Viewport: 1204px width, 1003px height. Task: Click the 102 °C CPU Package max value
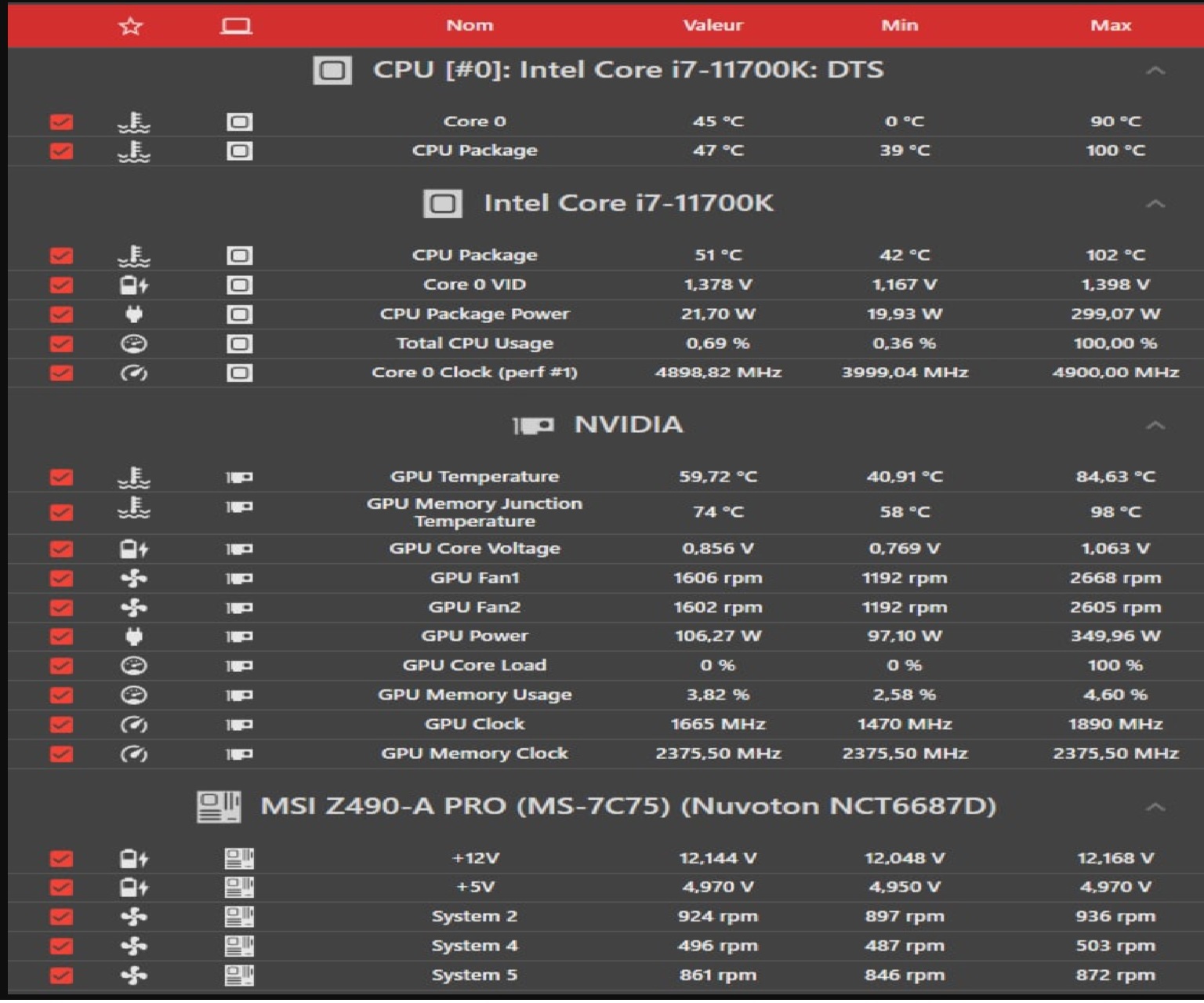1115,255
